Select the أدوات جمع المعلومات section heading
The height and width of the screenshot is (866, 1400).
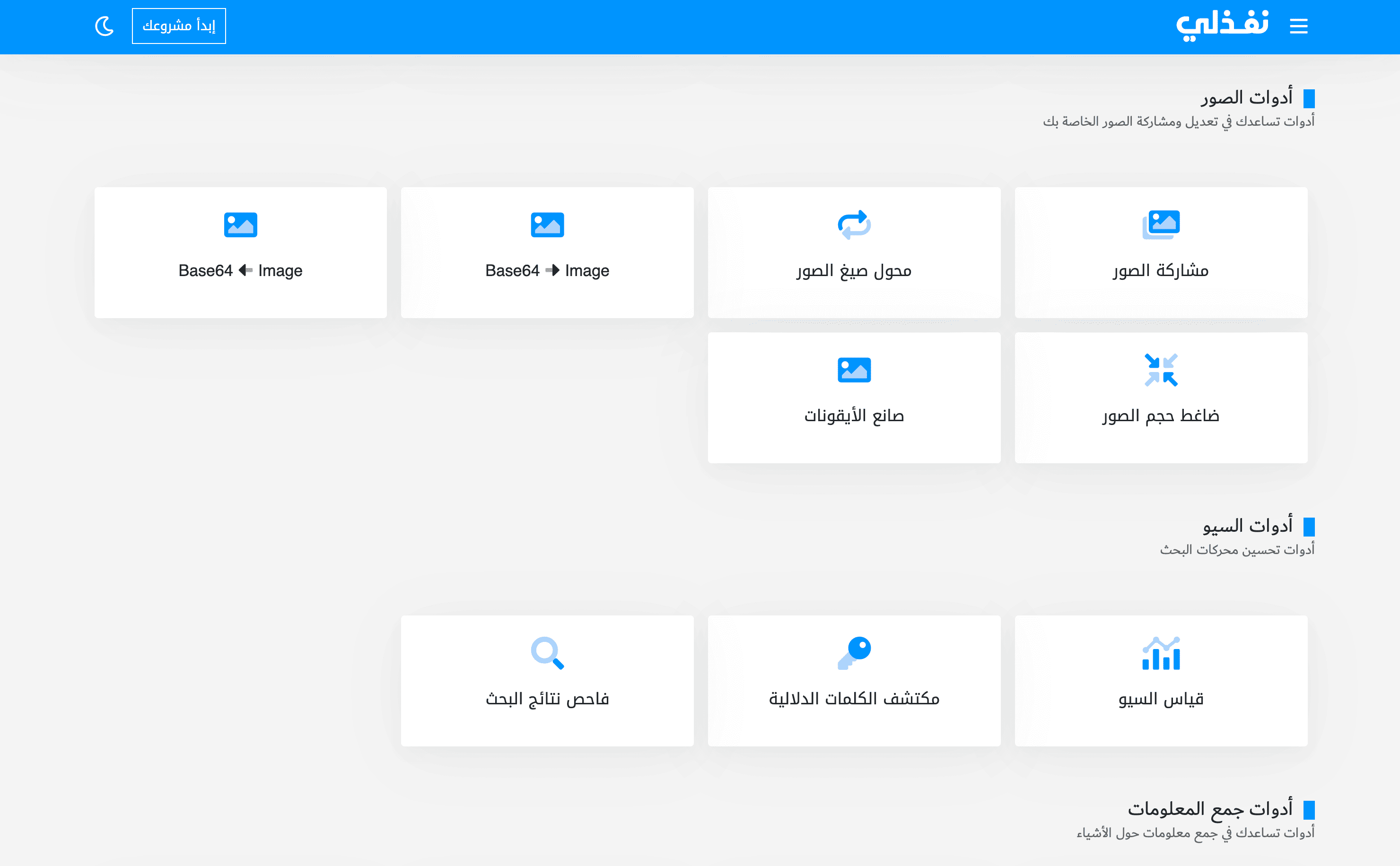coord(1210,809)
